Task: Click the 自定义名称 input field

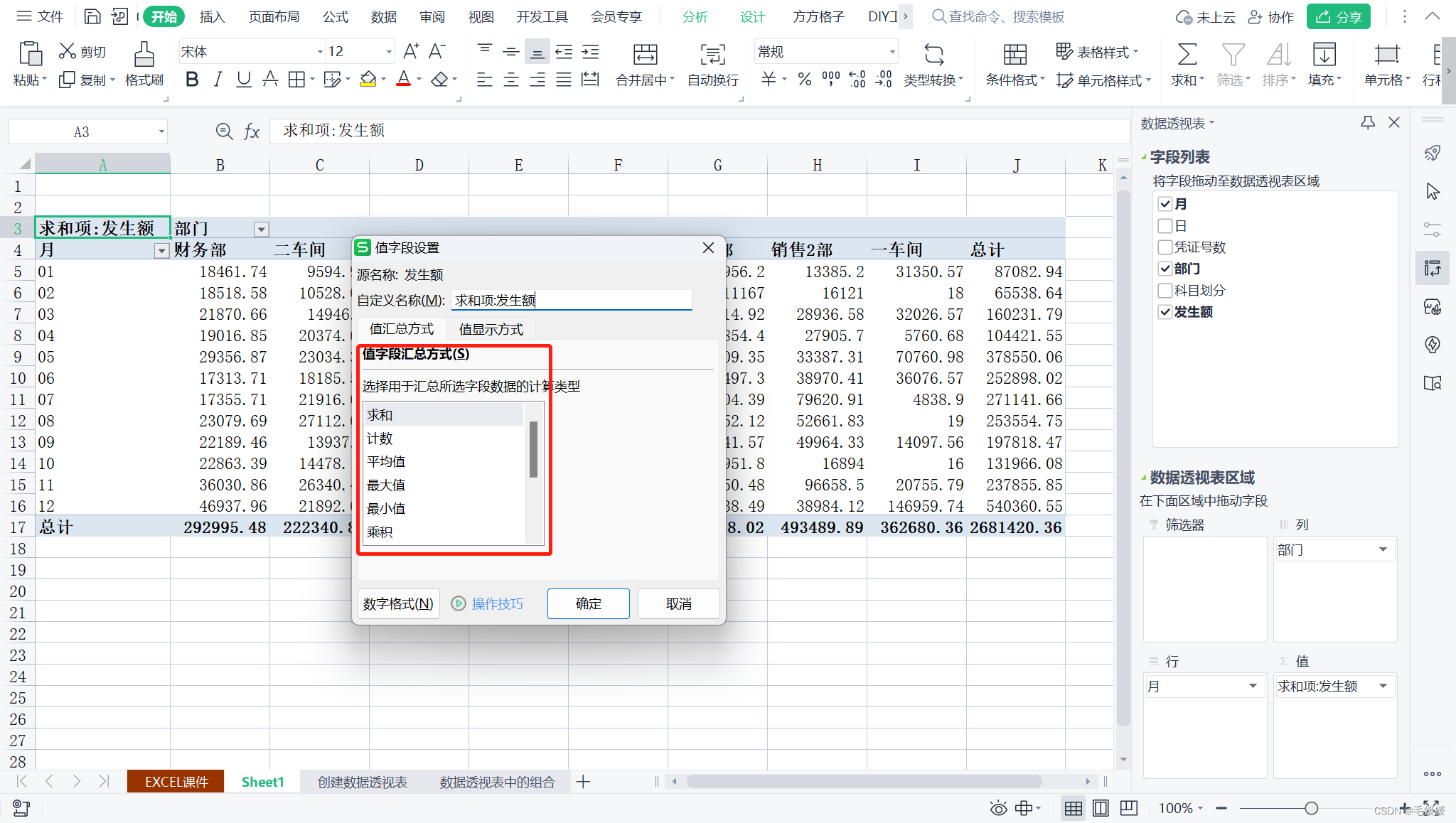Action: click(x=572, y=300)
